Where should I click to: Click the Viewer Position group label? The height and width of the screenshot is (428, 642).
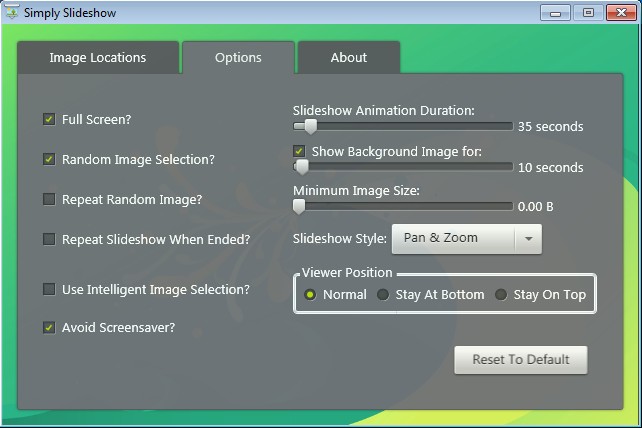click(x=347, y=272)
